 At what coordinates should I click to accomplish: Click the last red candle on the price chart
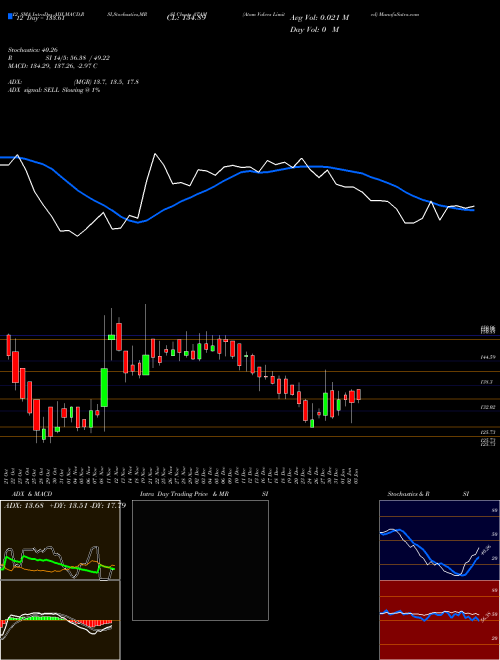pyautogui.click(x=359, y=394)
